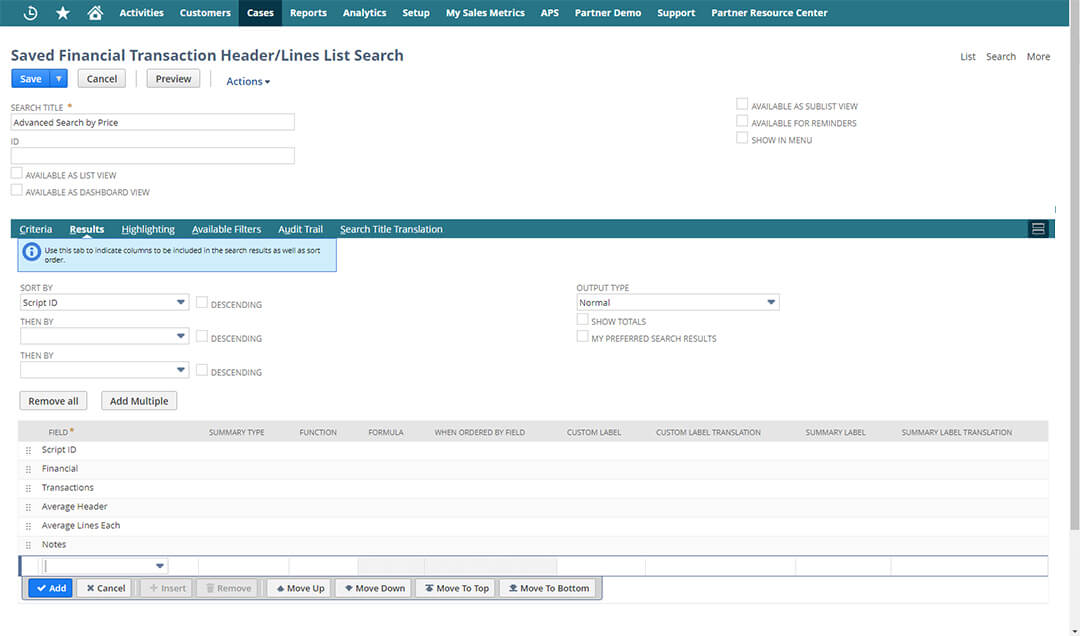Open the Save button dropdown arrow
The height and width of the screenshot is (636, 1080).
coord(59,79)
